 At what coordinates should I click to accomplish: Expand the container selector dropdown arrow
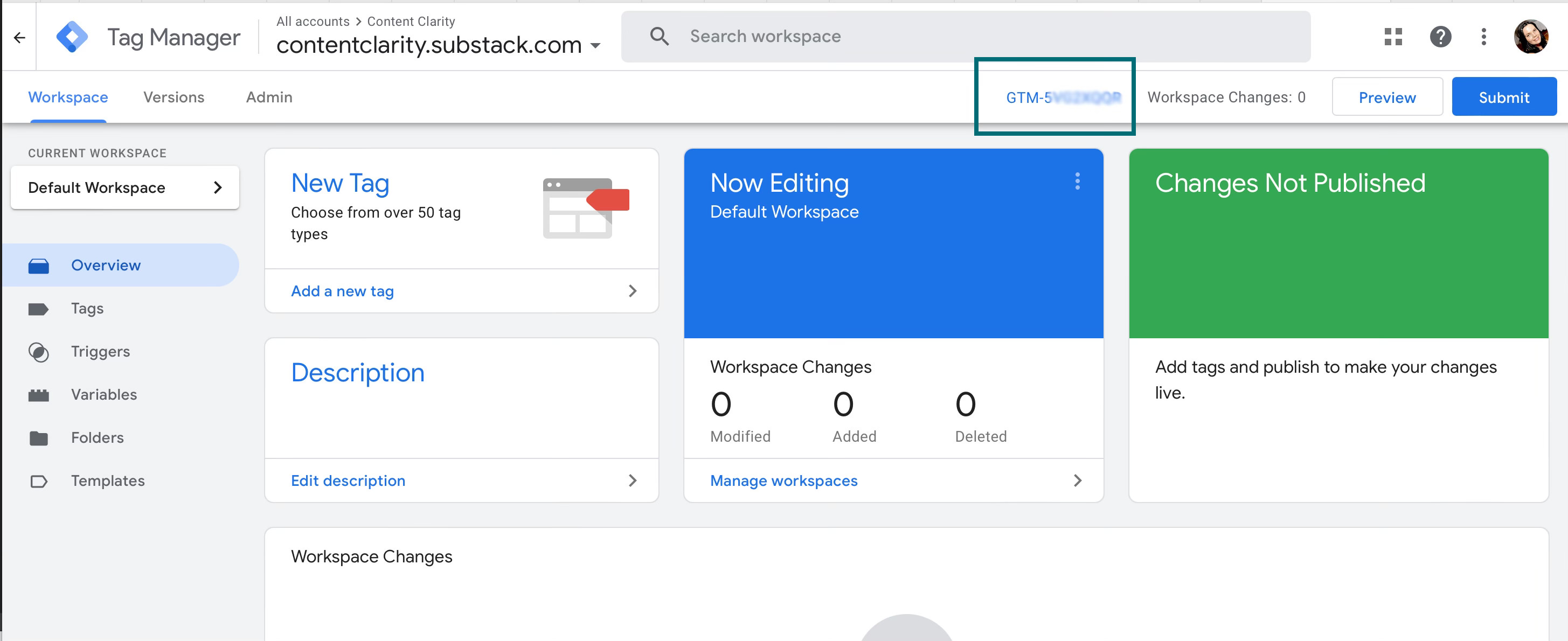[x=595, y=46]
